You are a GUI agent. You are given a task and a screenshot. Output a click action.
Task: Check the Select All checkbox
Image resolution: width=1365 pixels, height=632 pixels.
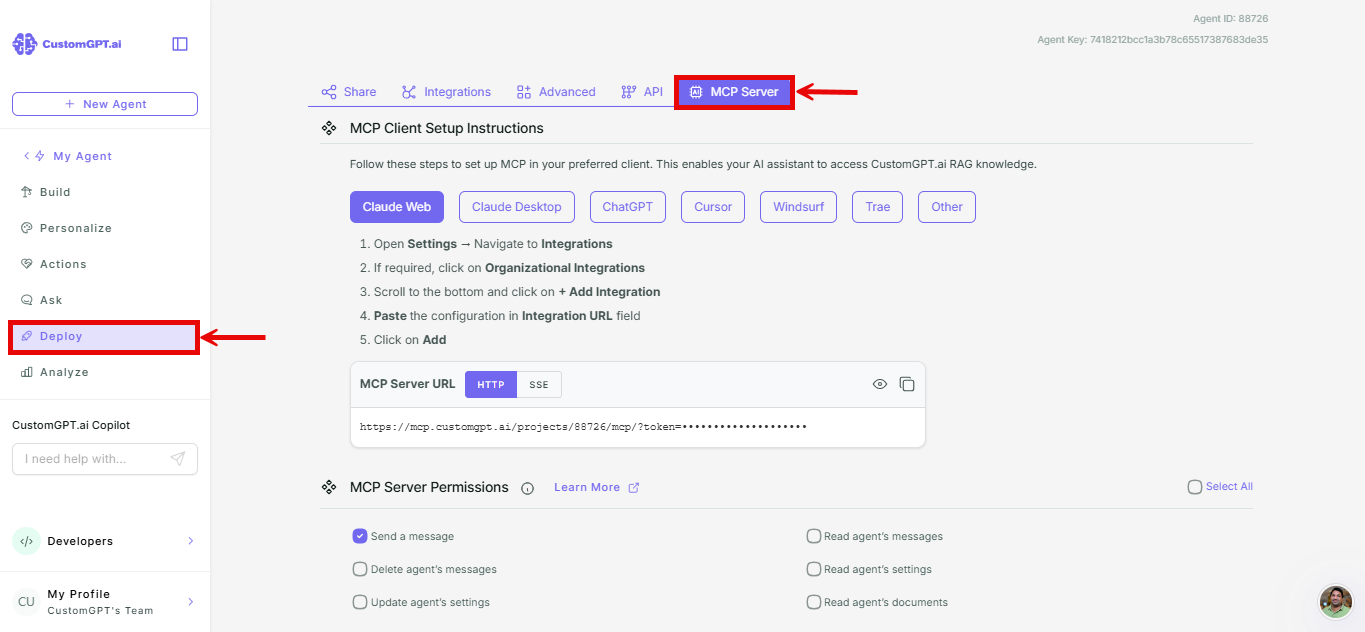click(x=1195, y=487)
